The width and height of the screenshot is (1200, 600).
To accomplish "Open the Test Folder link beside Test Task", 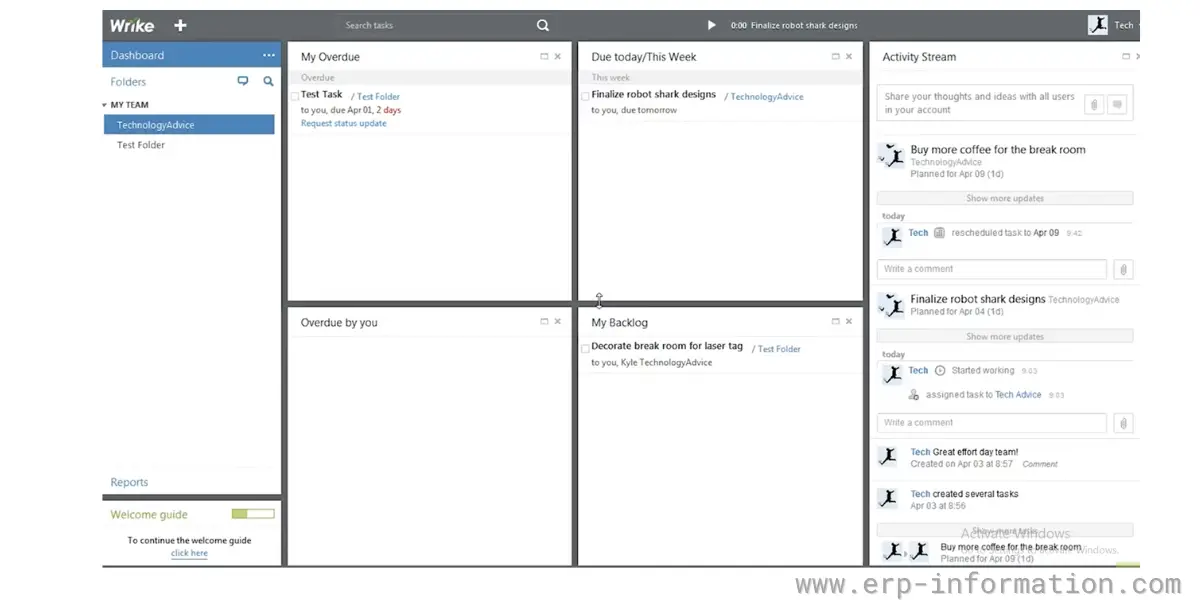I will point(378,97).
